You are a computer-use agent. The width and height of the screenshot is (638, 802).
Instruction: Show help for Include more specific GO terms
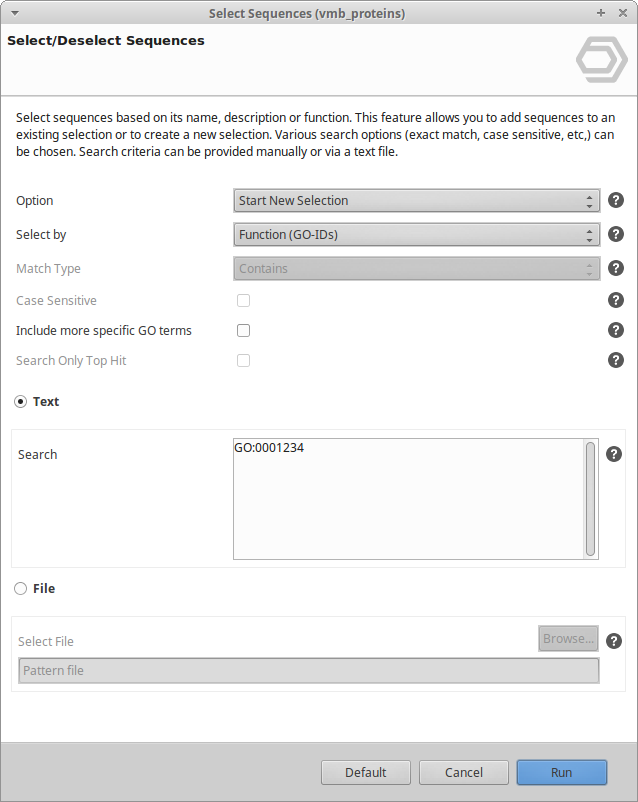616,330
